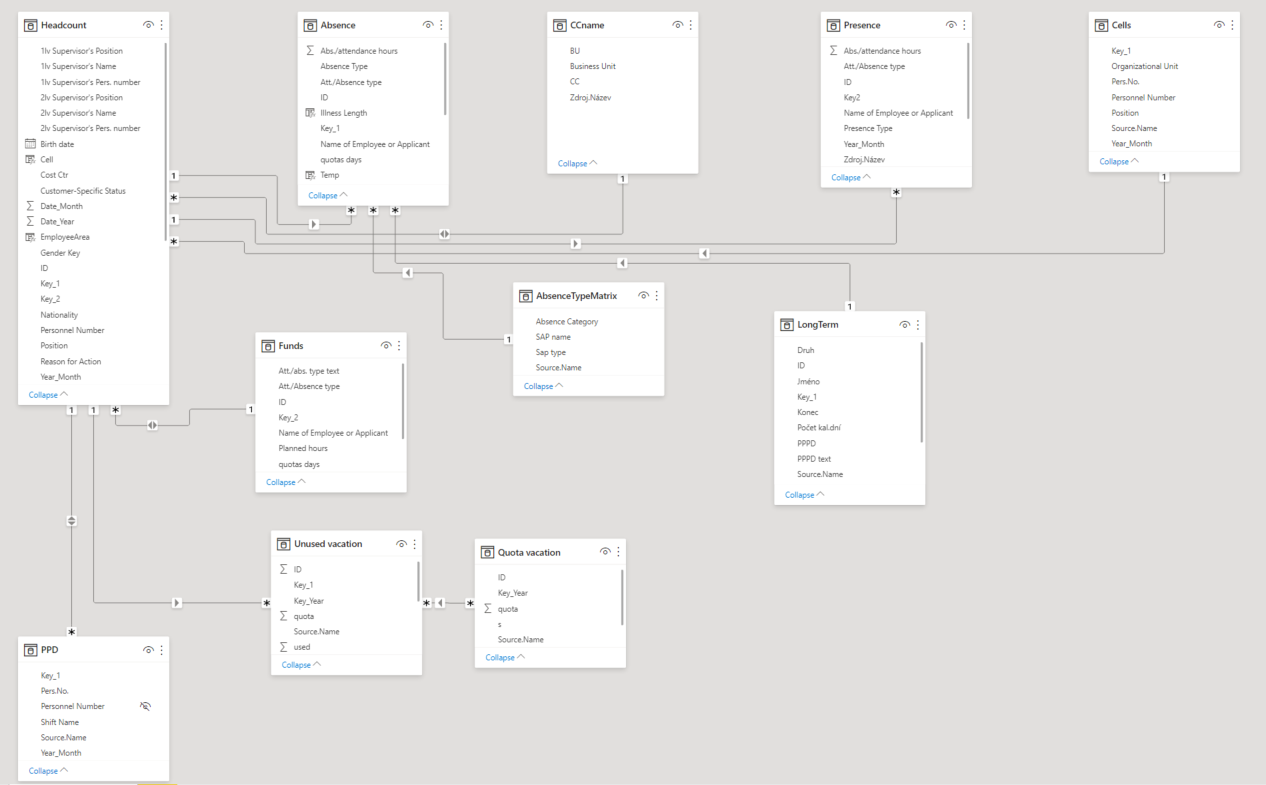Collapse the Unused vacation table card

coord(301,665)
